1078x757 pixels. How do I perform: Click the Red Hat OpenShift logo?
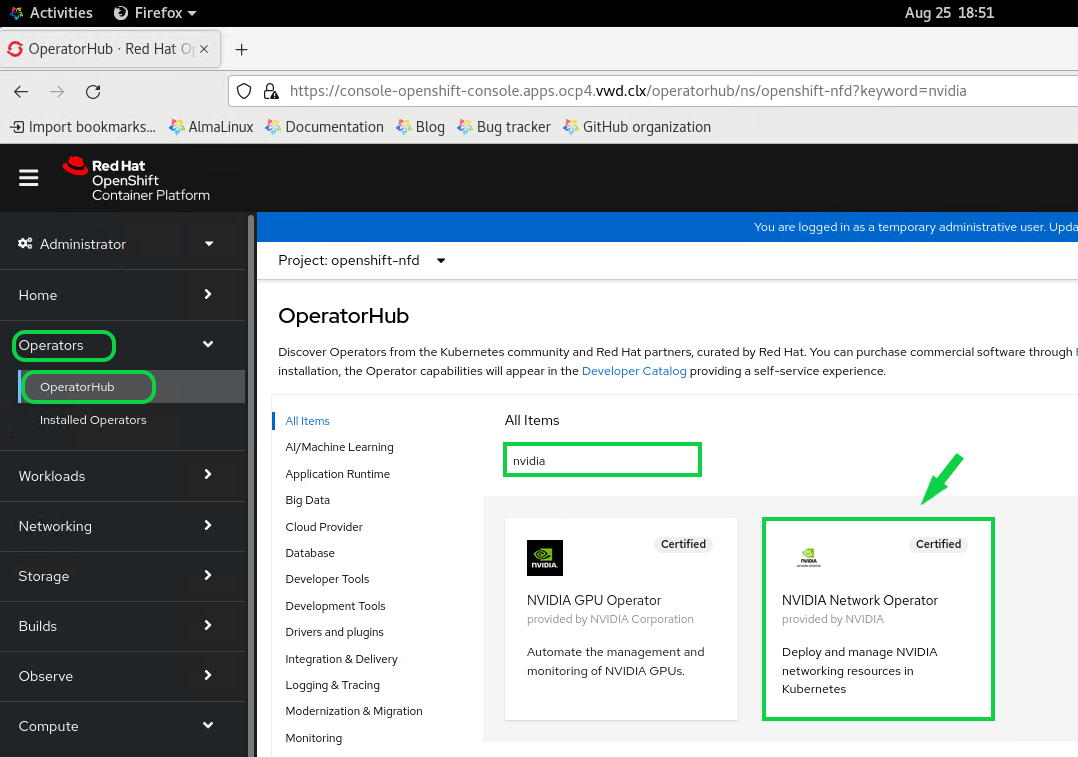136,179
